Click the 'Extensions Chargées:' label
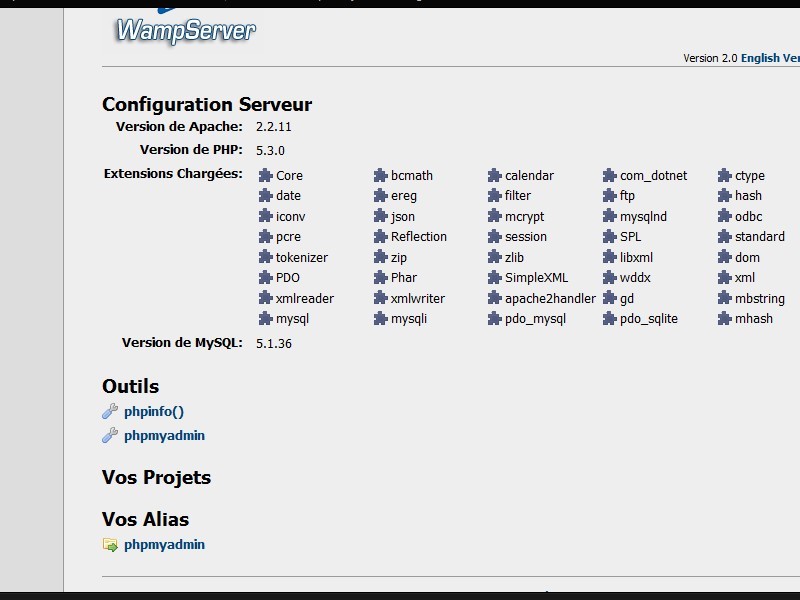This screenshot has height=600, width=800. pyautogui.click(x=173, y=174)
